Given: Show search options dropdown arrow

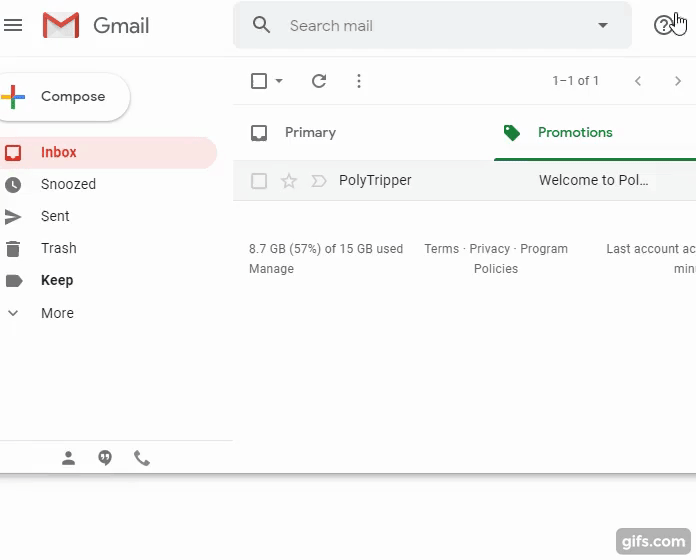Looking at the screenshot, I should (x=602, y=25).
